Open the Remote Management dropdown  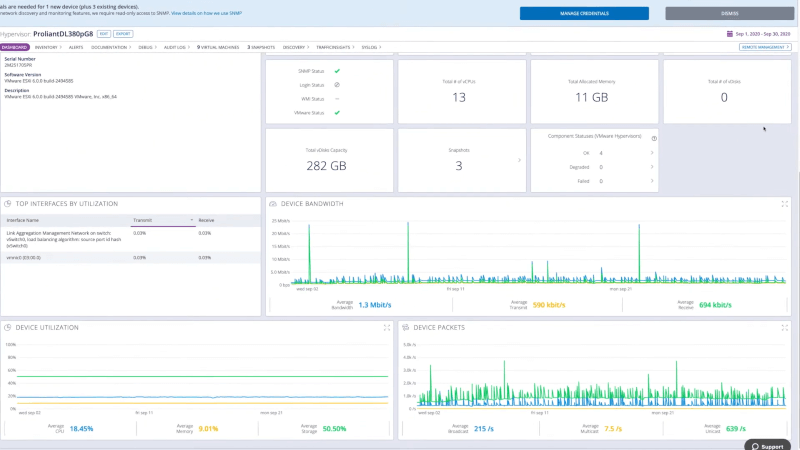click(x=765, y=47)
